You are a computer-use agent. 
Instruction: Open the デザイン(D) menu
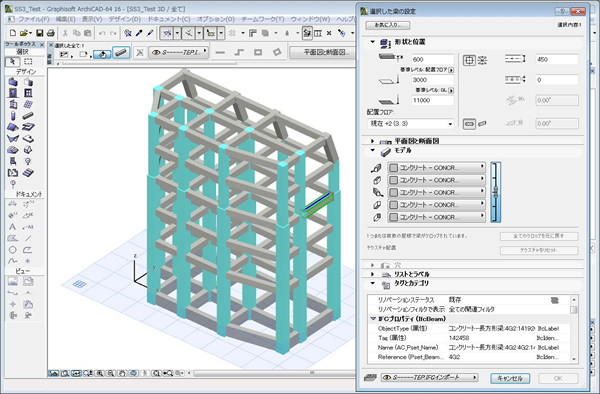[x=124, y=19]
